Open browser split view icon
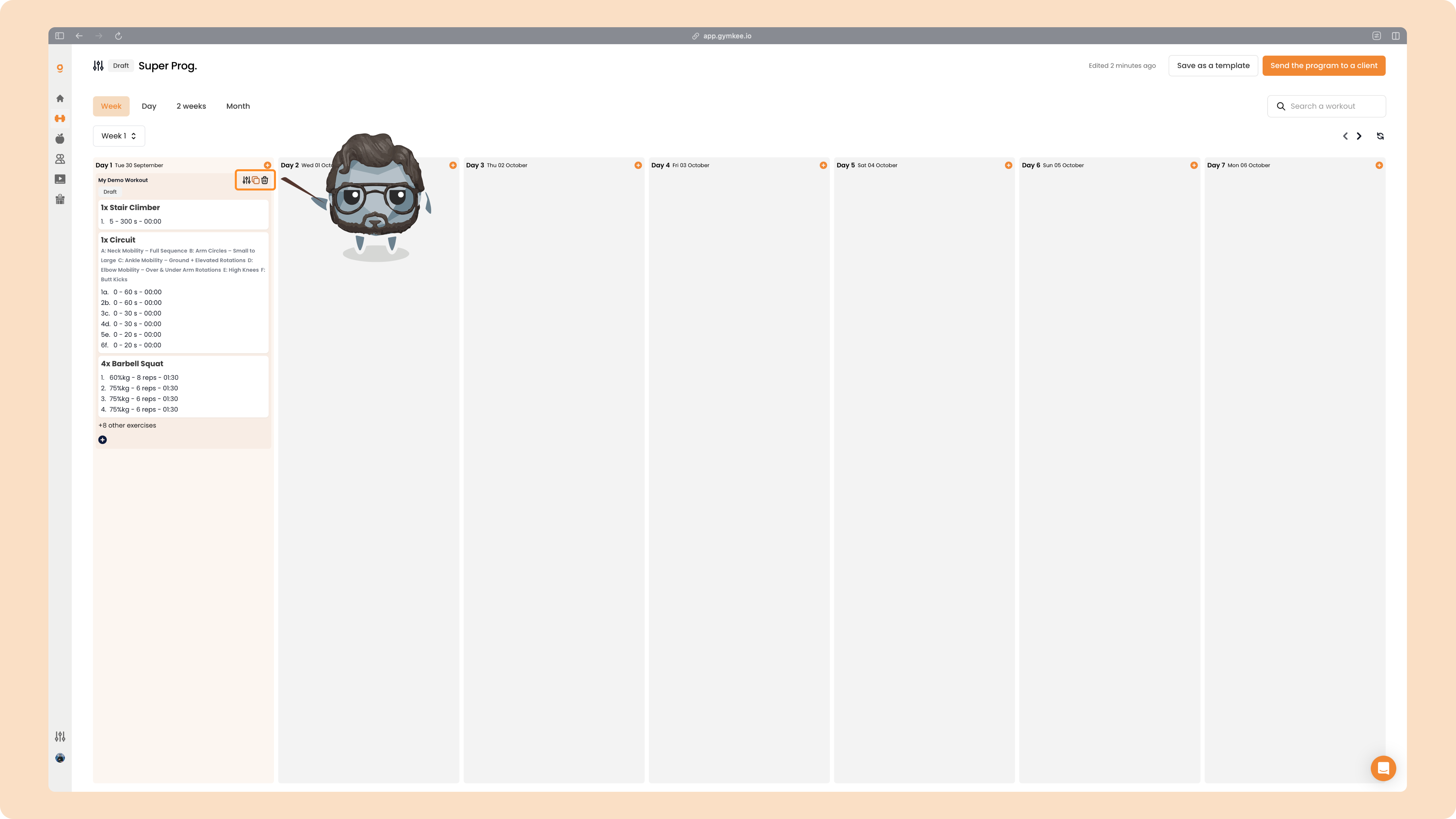The height and width of the screenshot is (819, 1456). [x=1396, y=36]
